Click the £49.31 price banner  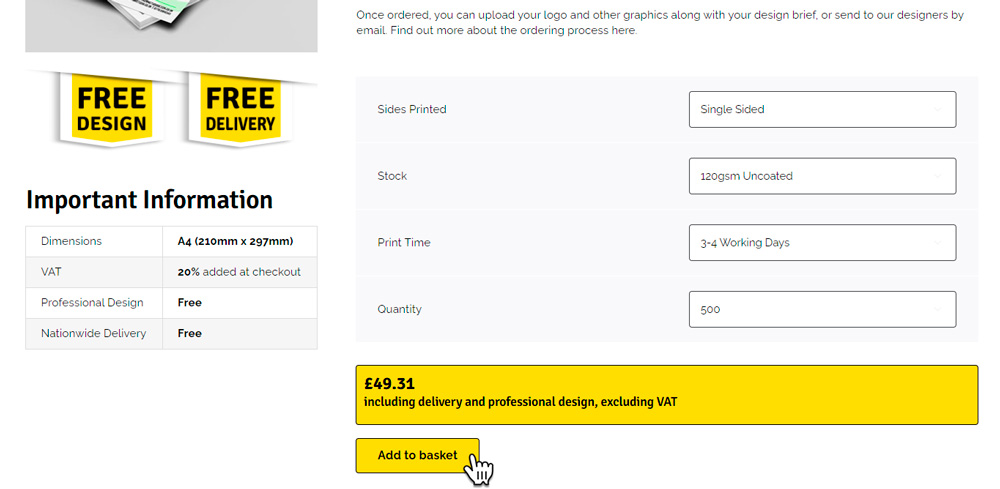coord(666,394)
